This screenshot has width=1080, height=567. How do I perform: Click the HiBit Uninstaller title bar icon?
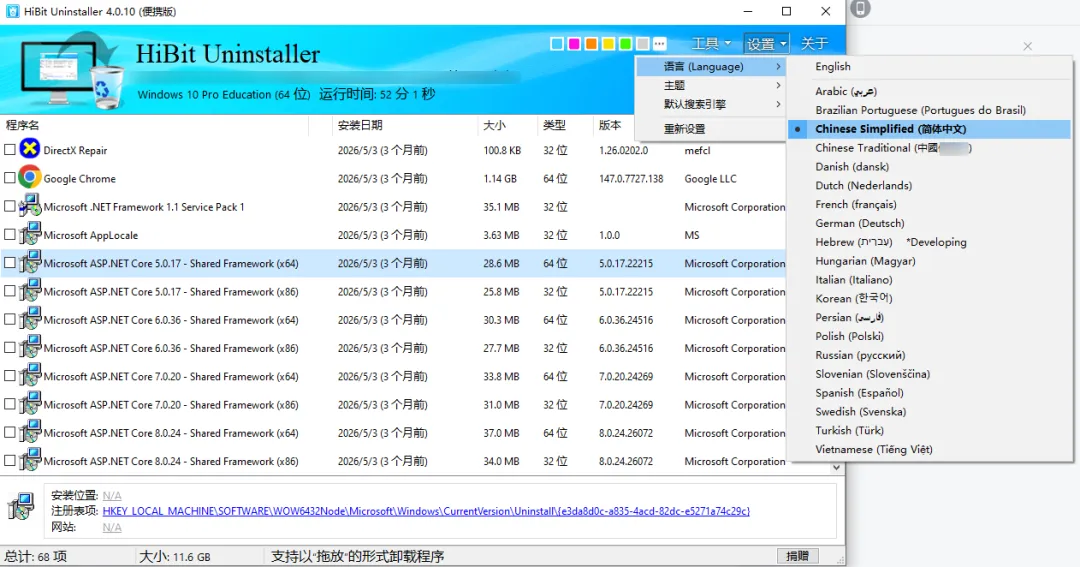pyautogui.click(x=12, y=12)
